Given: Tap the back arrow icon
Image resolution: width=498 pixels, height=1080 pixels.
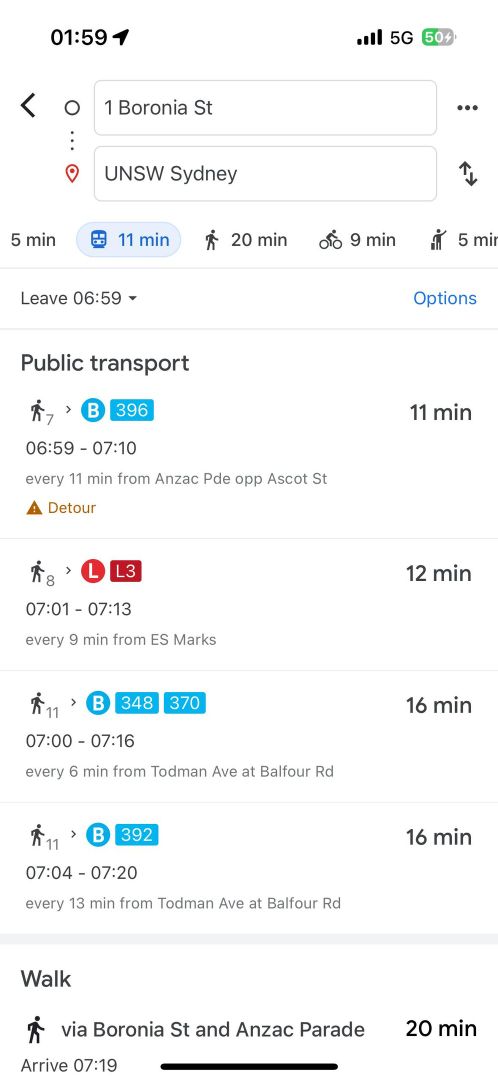Looking at the screenshot, I should (x=28, y=106).
